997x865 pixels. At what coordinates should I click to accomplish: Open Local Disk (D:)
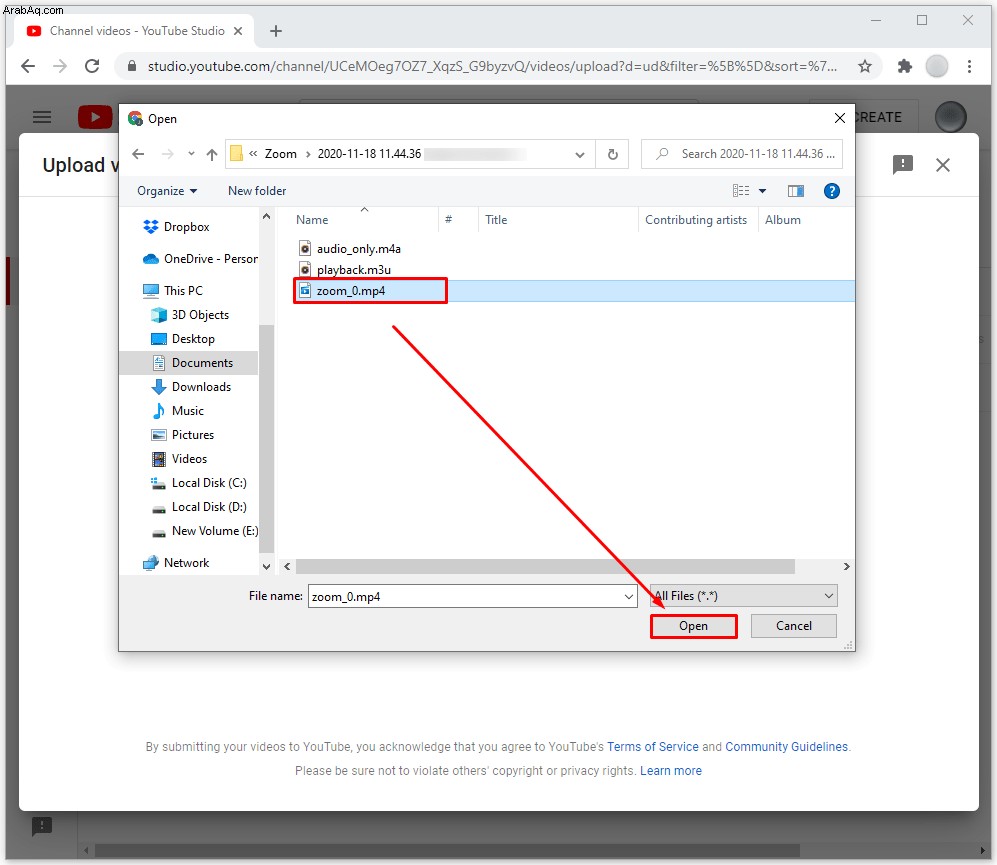click(x=198, y=507)
